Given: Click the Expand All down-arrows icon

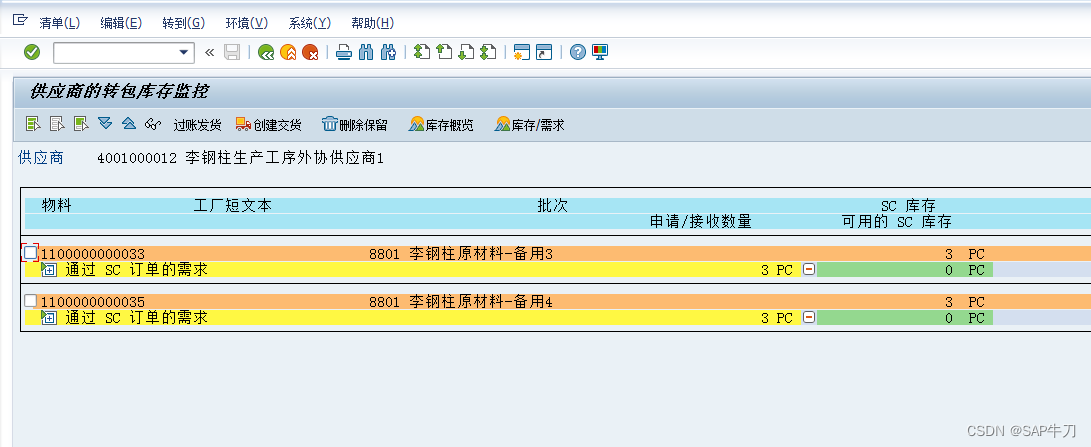Looking at the screenshot, I should pyautogui.click(x=105, y=124).
